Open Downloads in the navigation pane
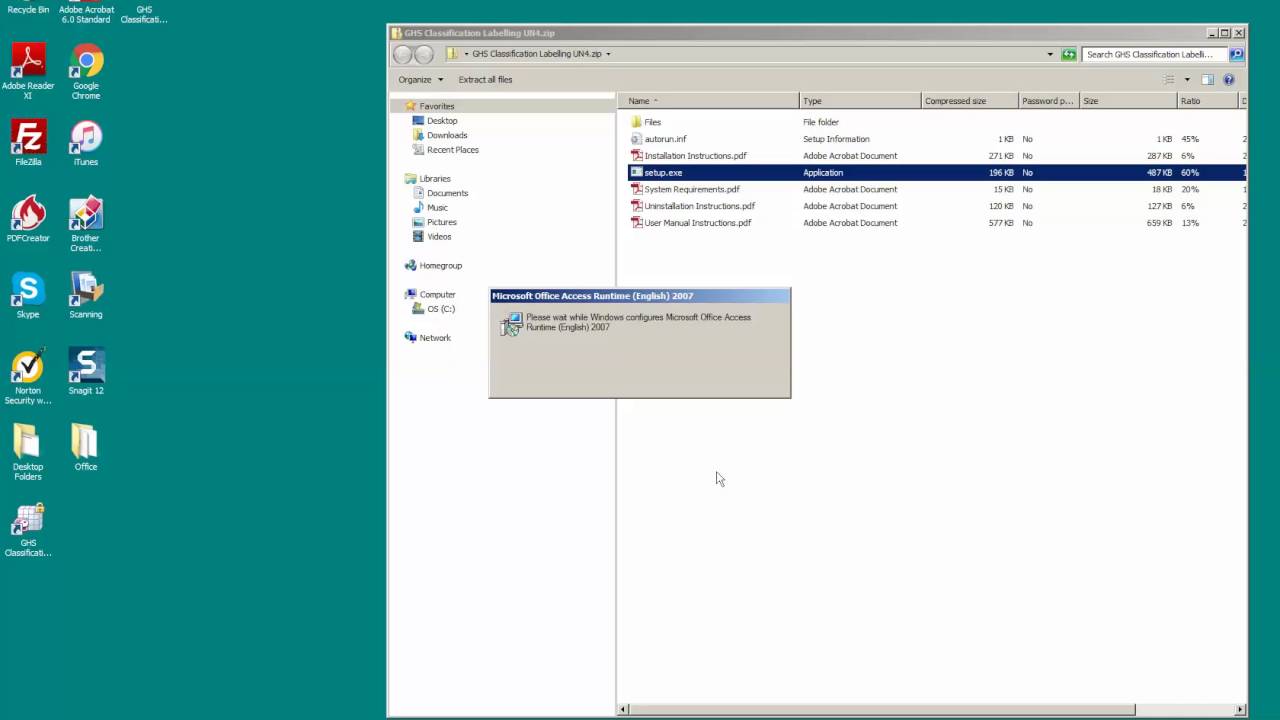The height and width of the screenshot is (720, 1280). point(440,135)
